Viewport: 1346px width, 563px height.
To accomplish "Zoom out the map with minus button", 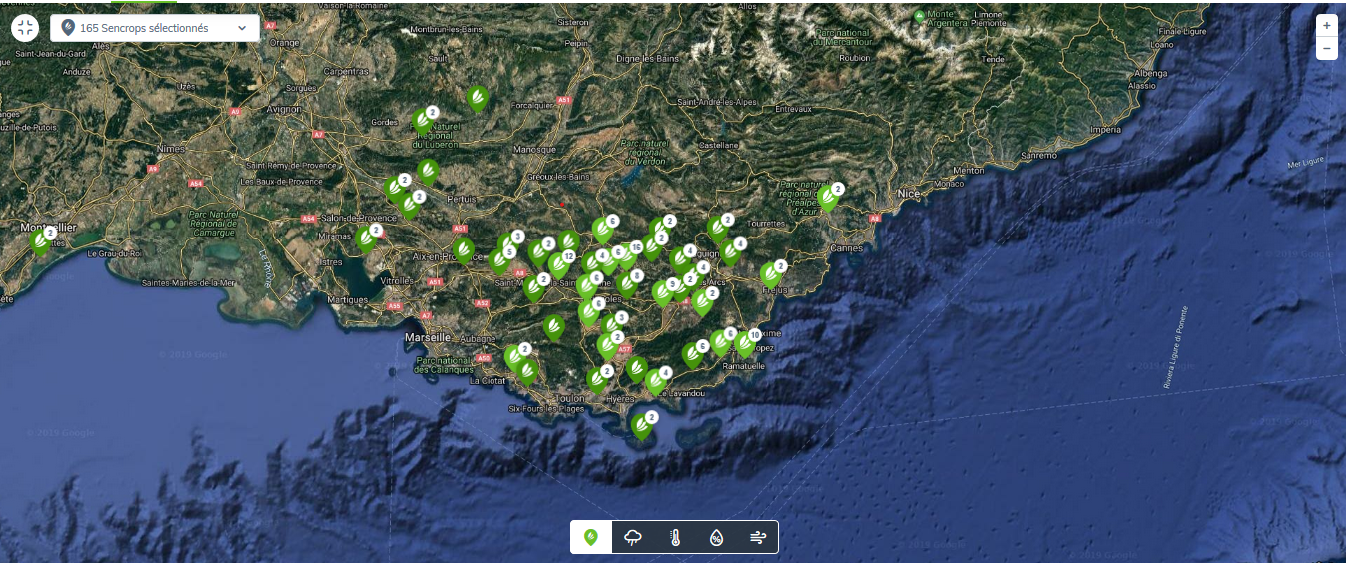I will 1326,48.
